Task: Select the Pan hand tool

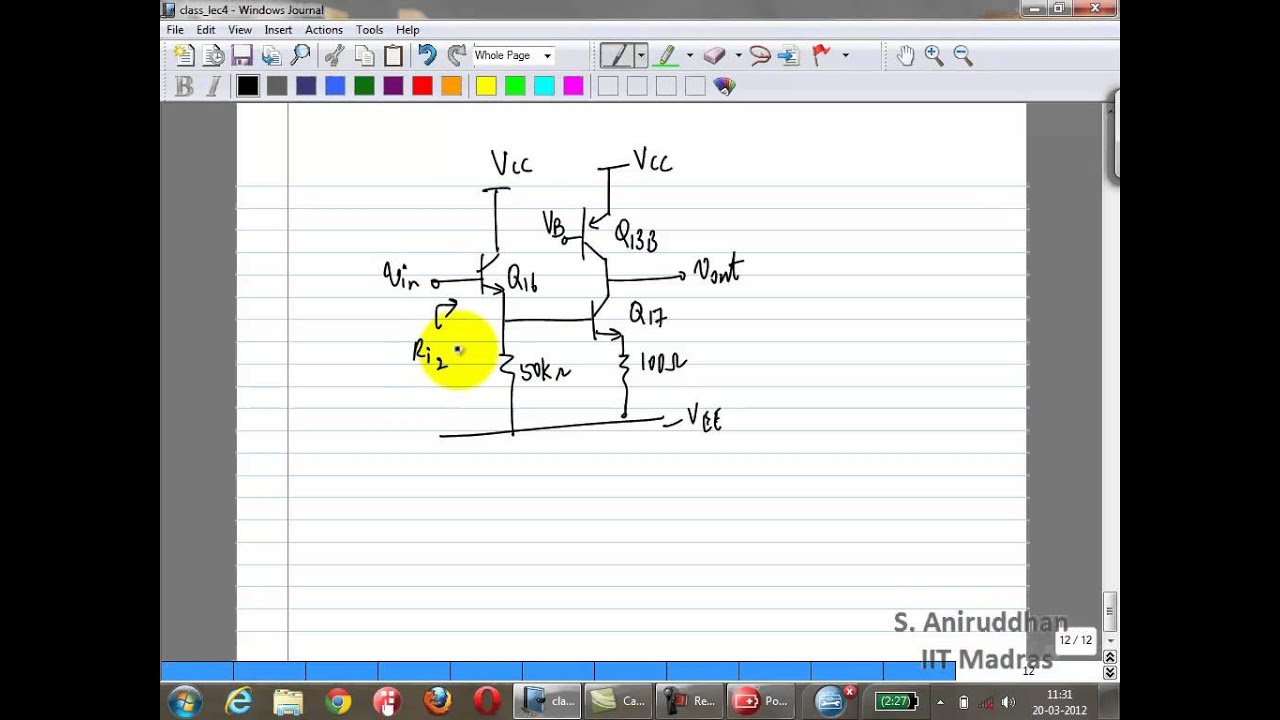Action: [905, 56]
